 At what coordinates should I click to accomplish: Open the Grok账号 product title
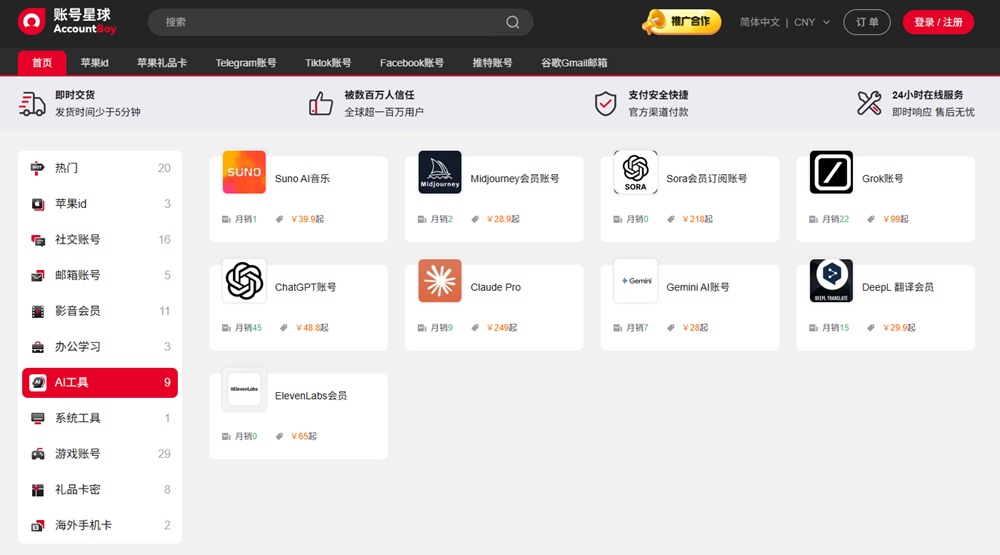[883, 179]
